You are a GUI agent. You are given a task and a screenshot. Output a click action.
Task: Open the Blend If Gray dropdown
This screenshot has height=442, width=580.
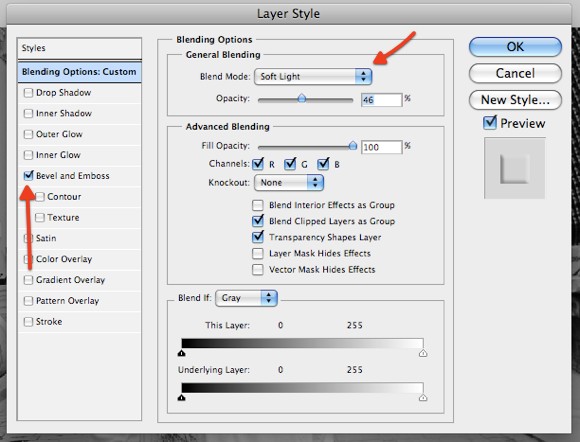[246, 298]
